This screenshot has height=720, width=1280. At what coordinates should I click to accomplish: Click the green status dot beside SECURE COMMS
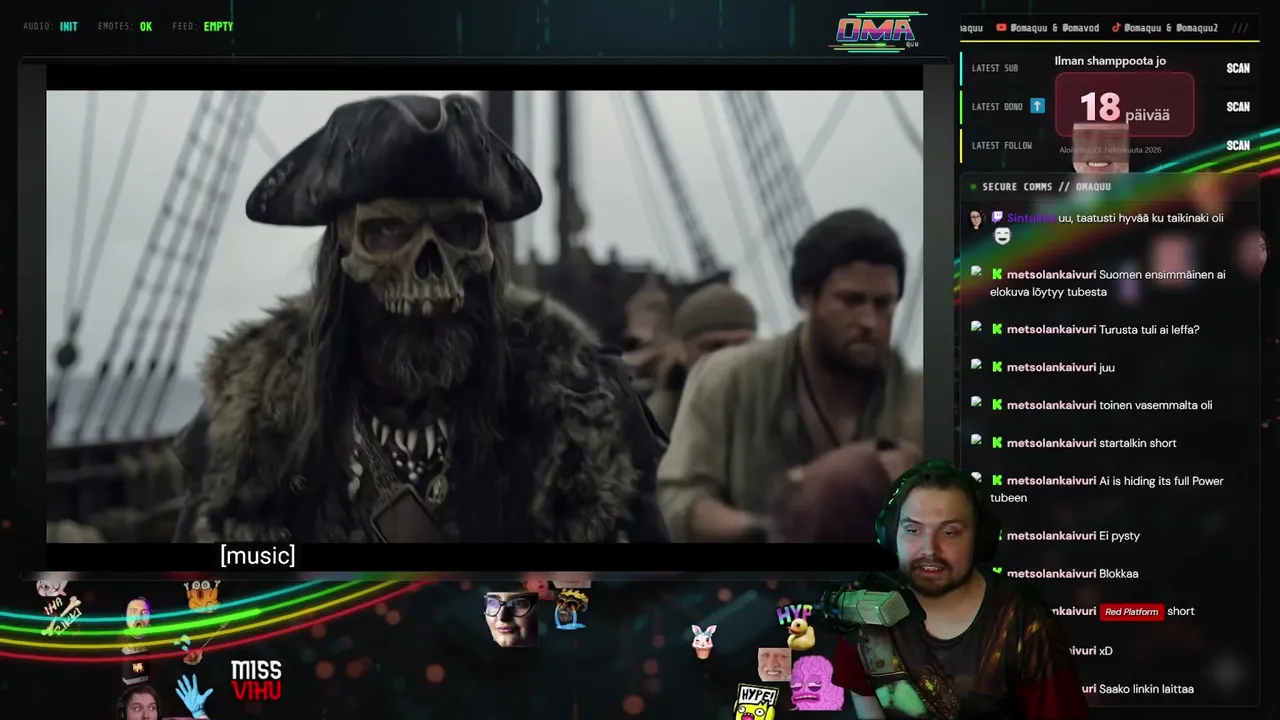[x=974, y=187]
